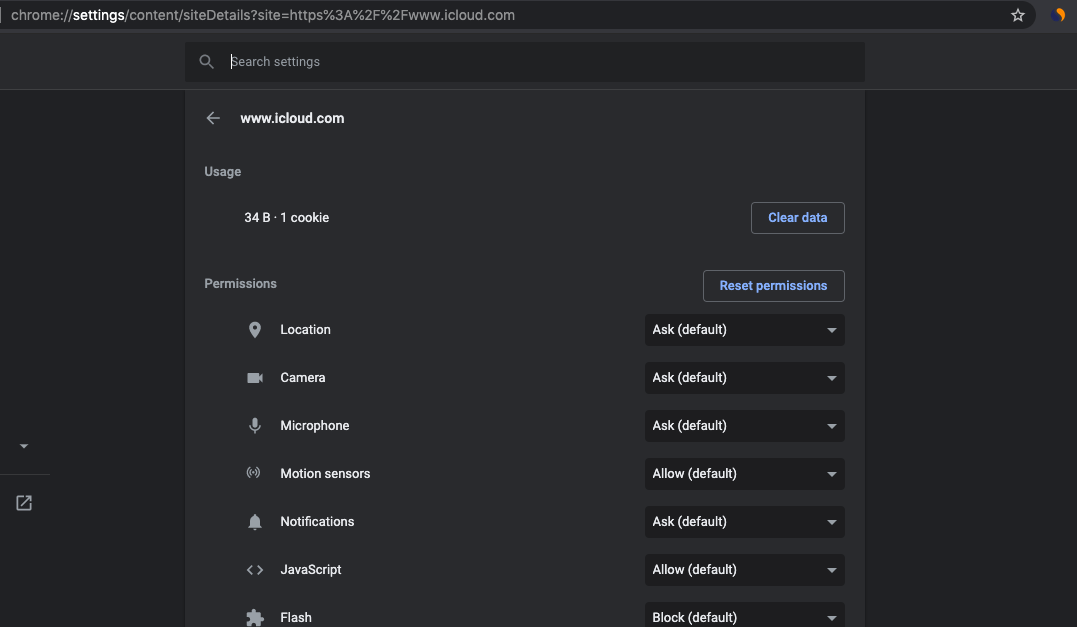Change the Motion sensors Allow (default) dropdown
The height and width of the screenshot is (627, 1077).
tap(745, 474)
